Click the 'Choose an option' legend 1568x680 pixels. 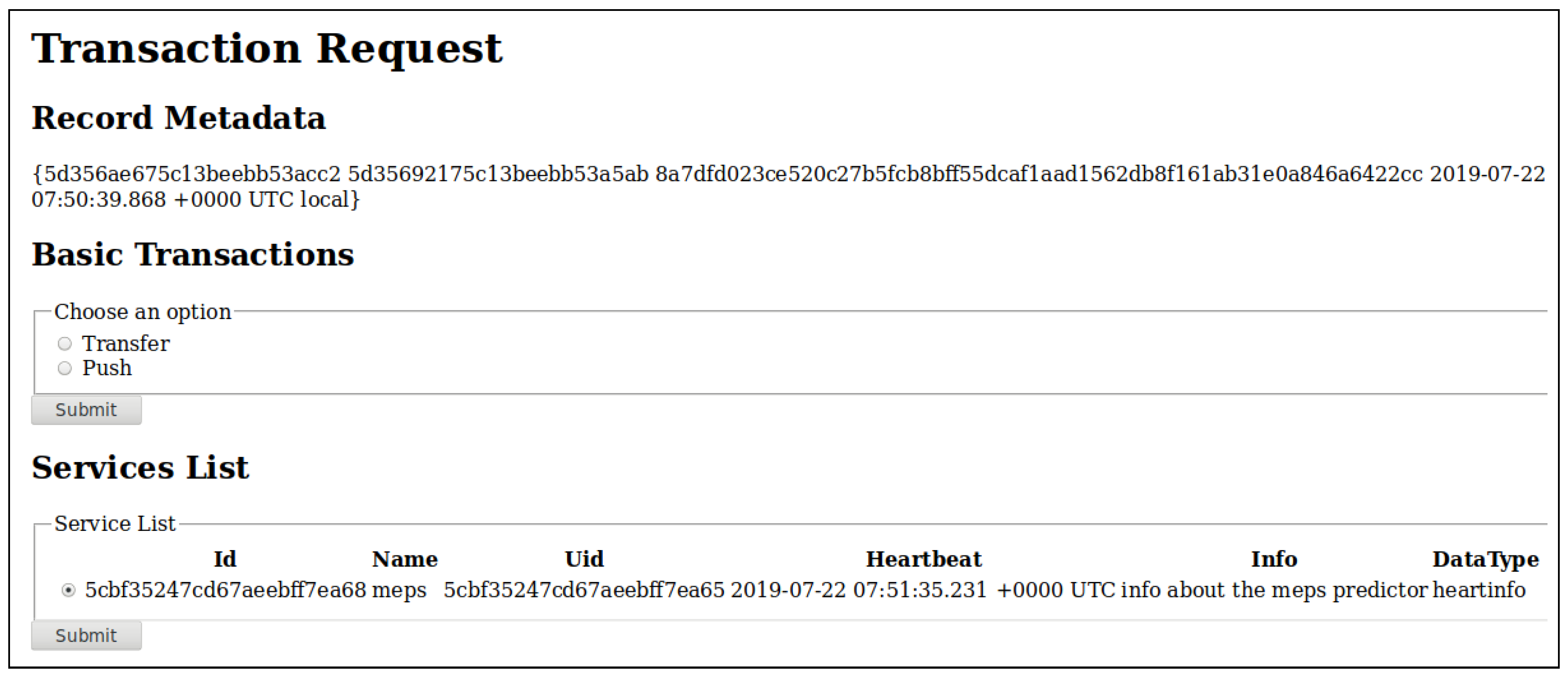pyautogui.click(x=143, y=312)
